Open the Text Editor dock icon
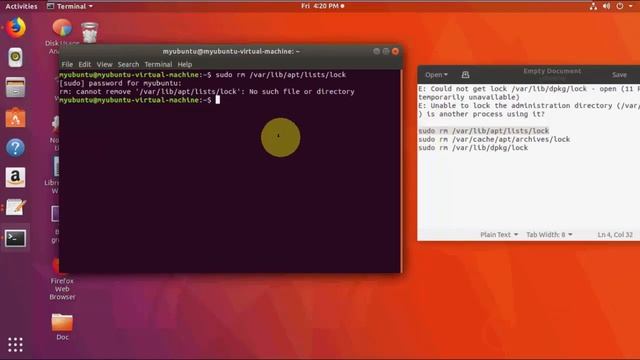Screen dimensions: 640x360 pos(16,207)
